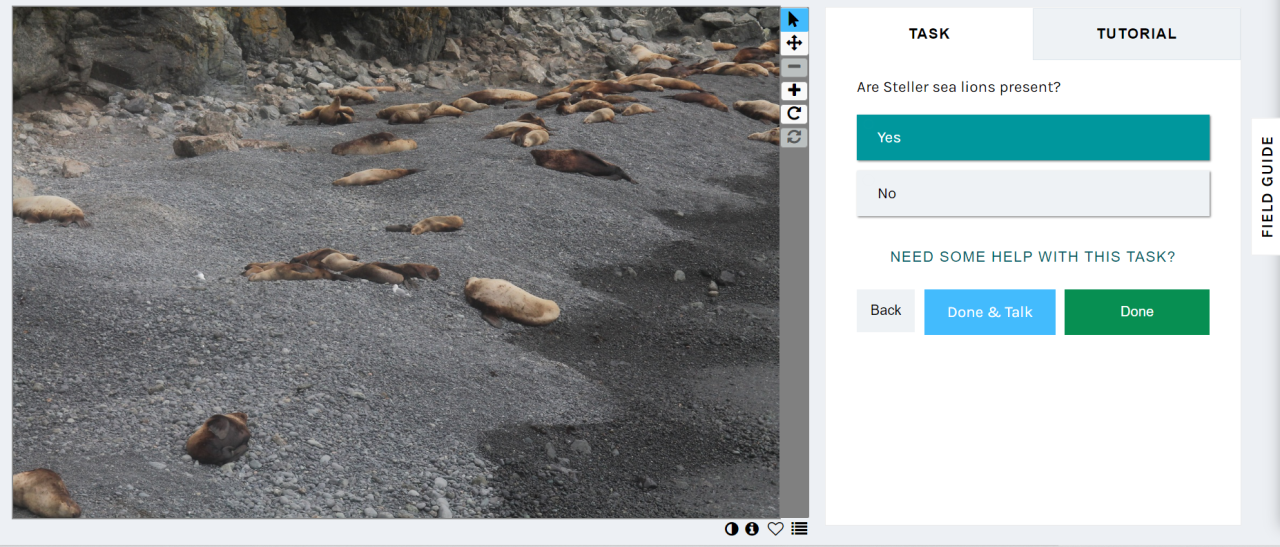Screen dimensions: 1280x547
Task: Zoom out with the minus button
Action: click(794, 67)
